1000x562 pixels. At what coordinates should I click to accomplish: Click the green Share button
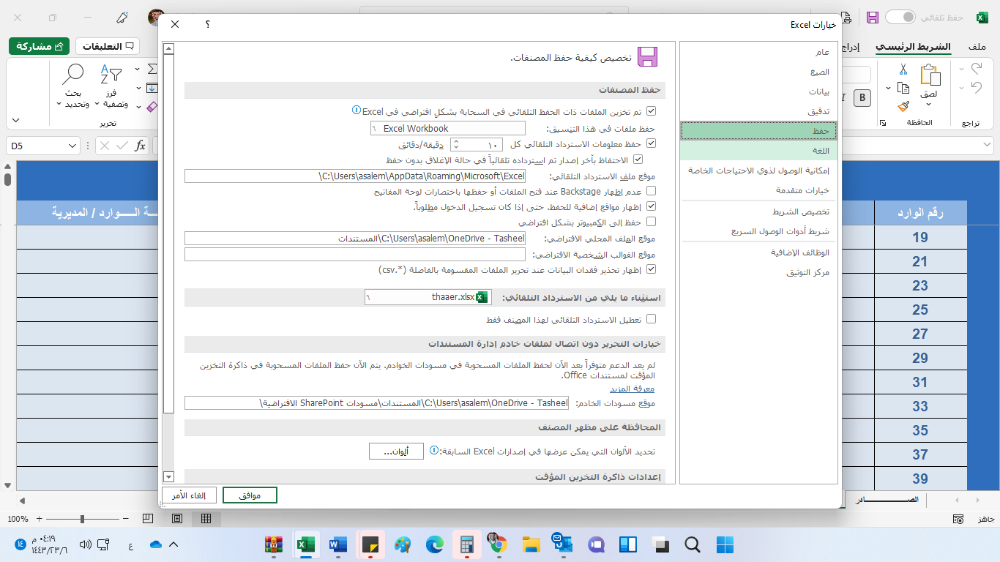40,47
